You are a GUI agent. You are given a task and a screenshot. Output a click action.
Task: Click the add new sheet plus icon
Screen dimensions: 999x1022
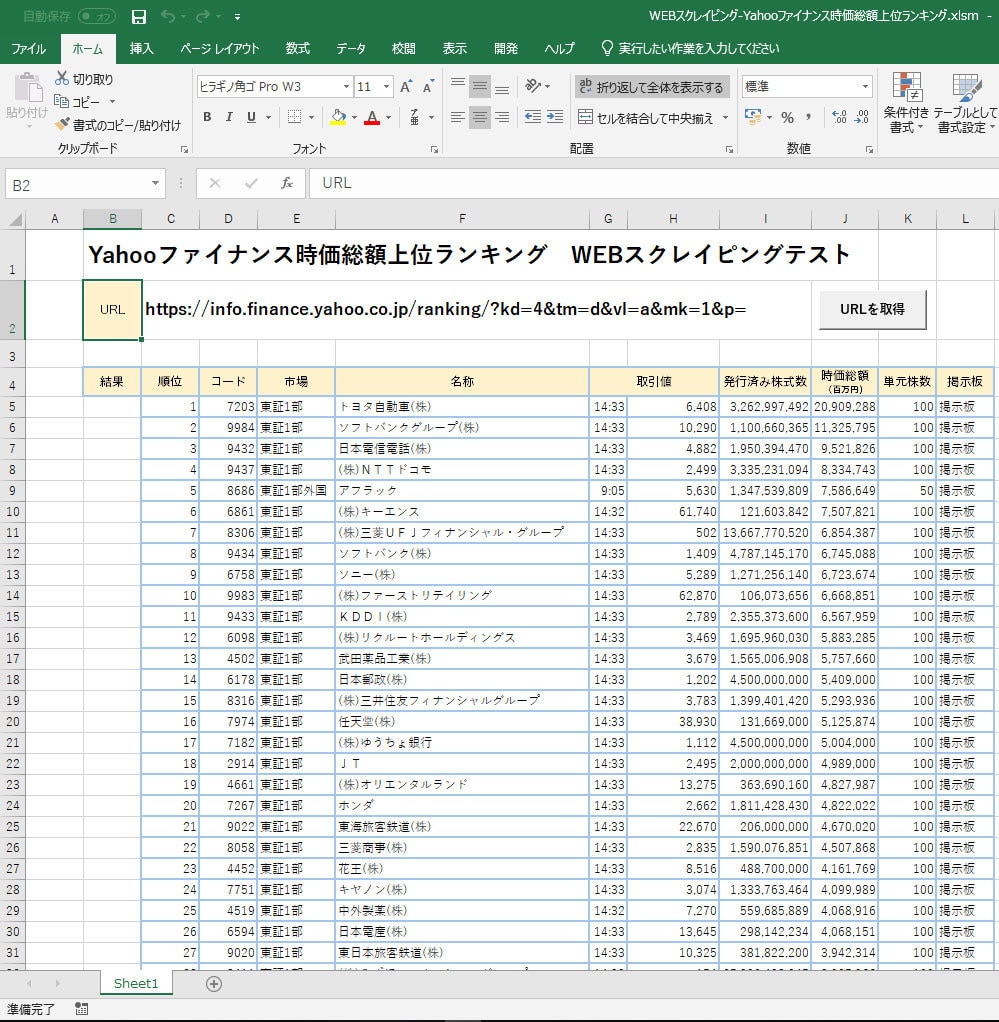tap(214, 984)
